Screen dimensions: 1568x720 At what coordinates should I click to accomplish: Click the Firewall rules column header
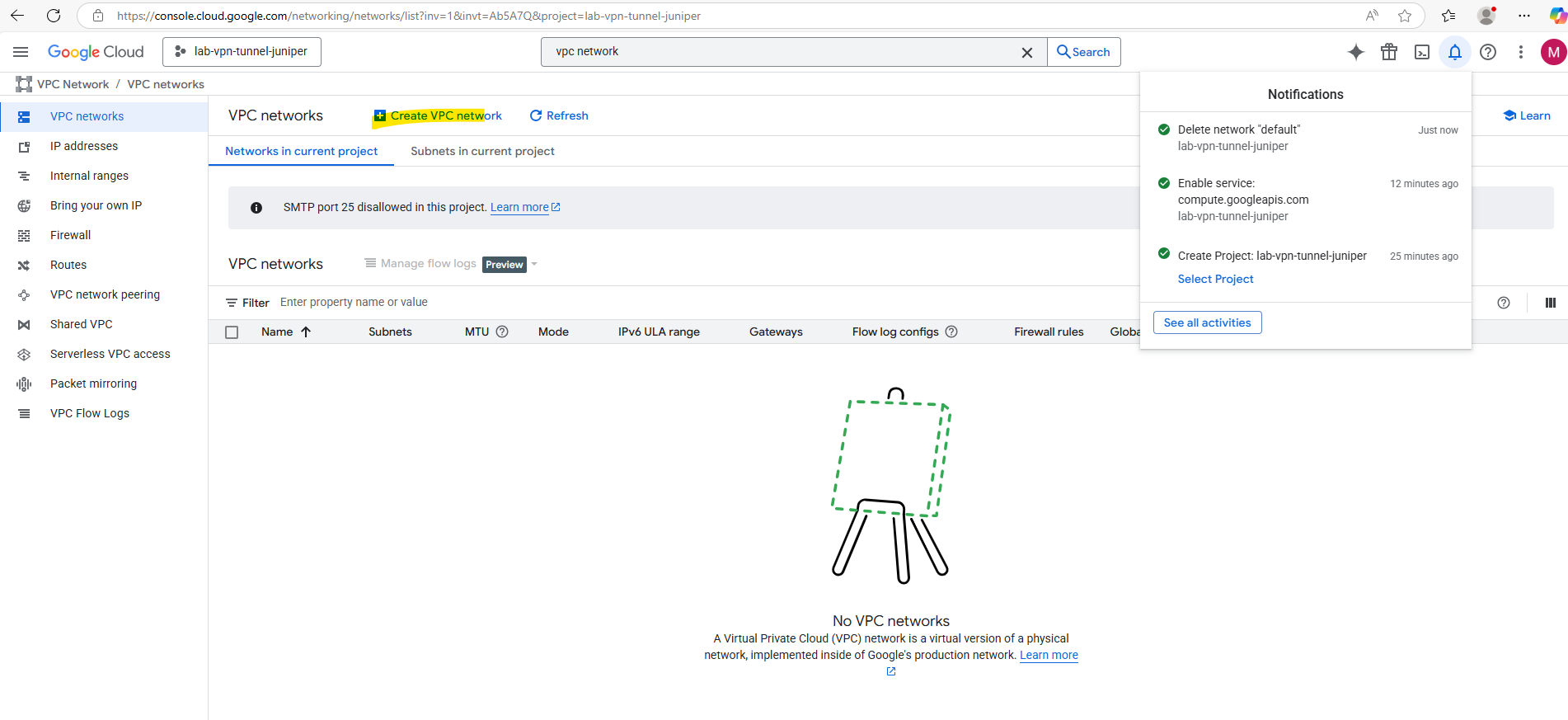tap(1049, 332)
